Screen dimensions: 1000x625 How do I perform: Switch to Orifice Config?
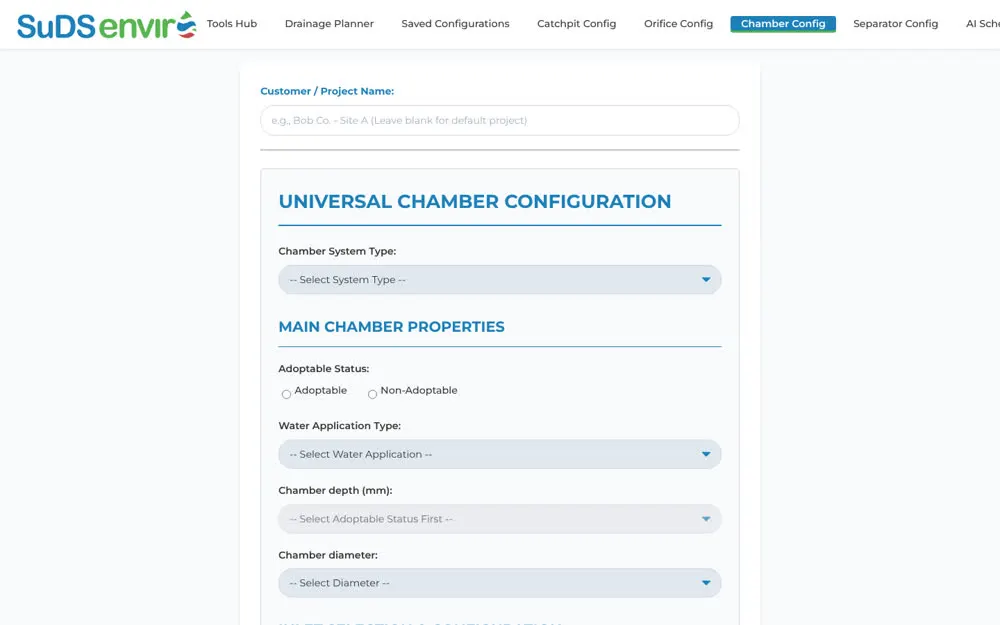pyautogui.click(x=679, y=24)
